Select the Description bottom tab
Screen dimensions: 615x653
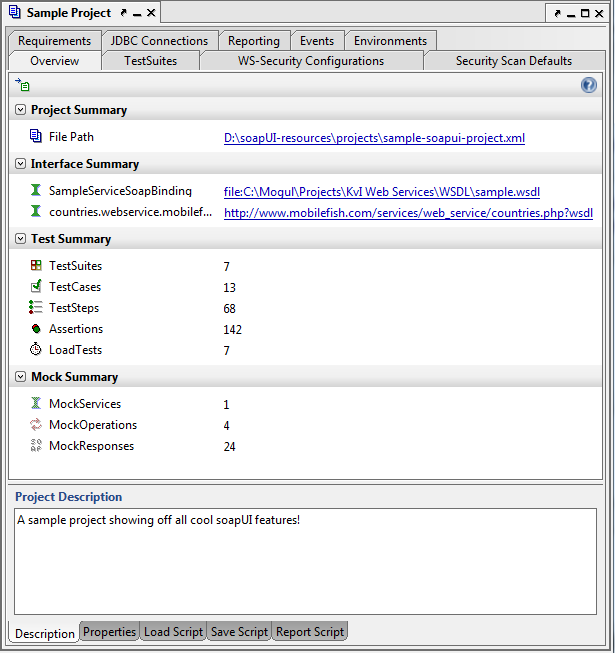click(x=45, y=633)
